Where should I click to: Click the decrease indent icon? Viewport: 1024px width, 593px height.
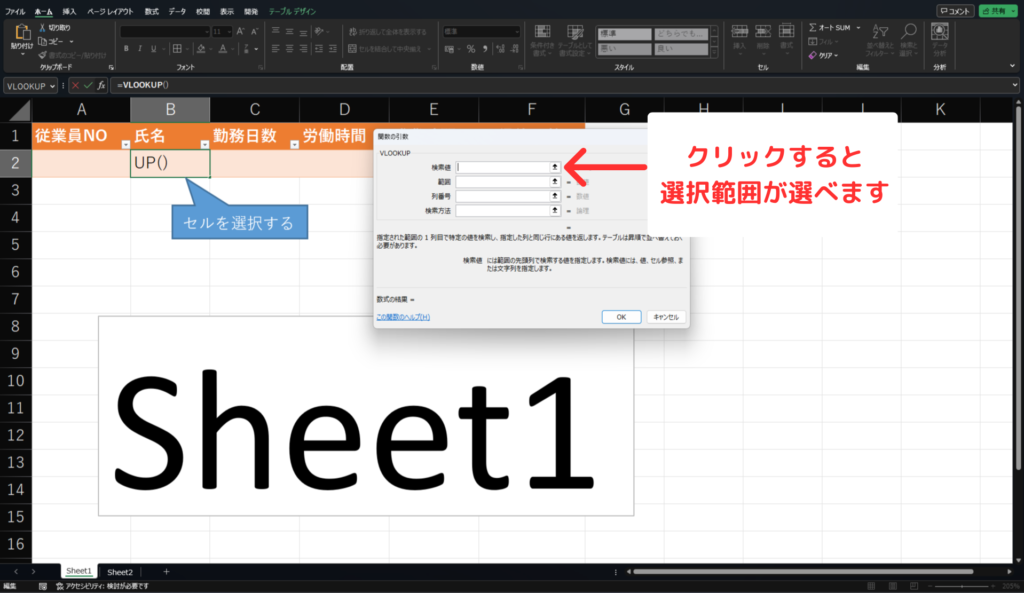click(x=319, y=48)
